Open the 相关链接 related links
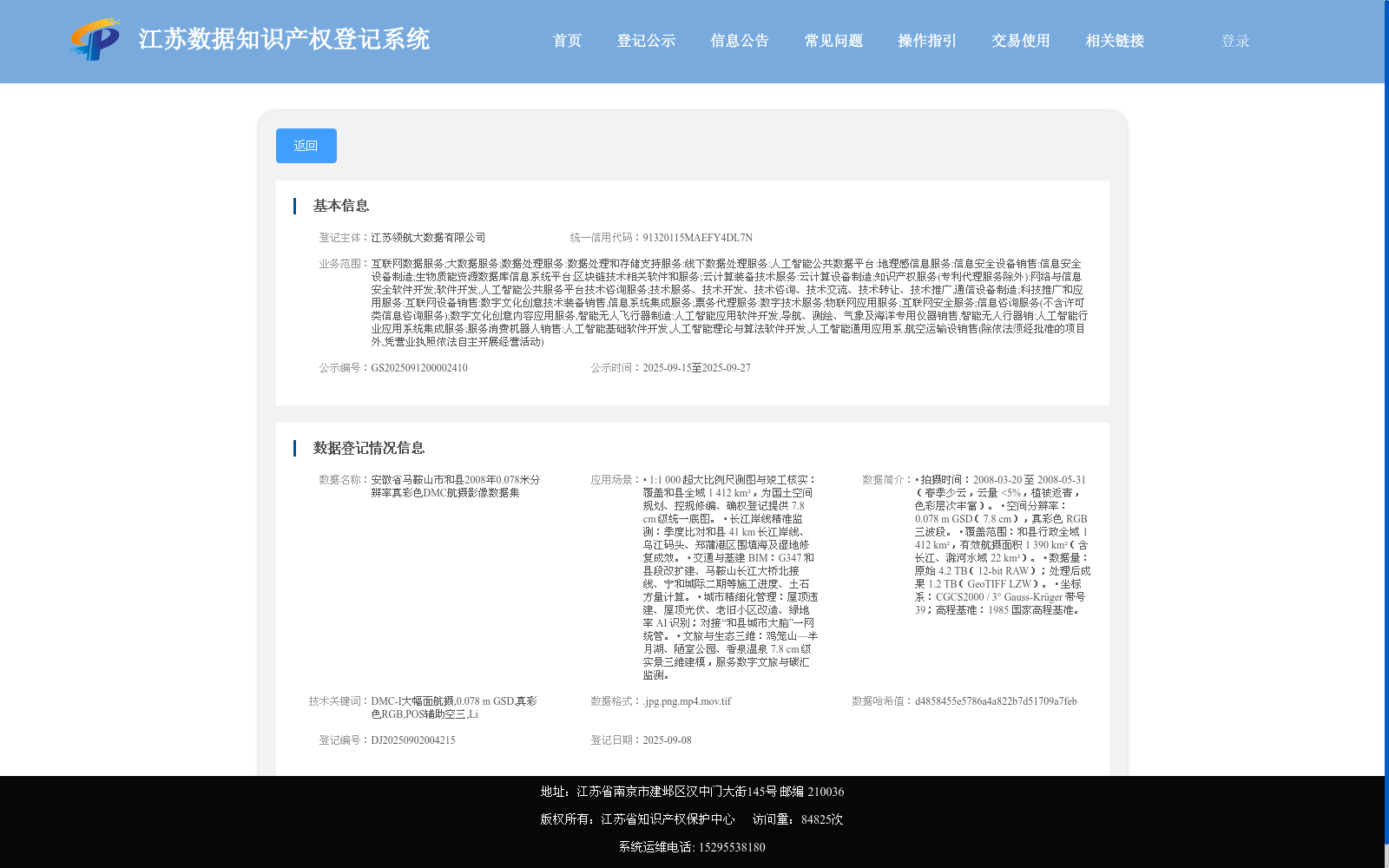The image size is (1389, 868). coord(1114,41)
